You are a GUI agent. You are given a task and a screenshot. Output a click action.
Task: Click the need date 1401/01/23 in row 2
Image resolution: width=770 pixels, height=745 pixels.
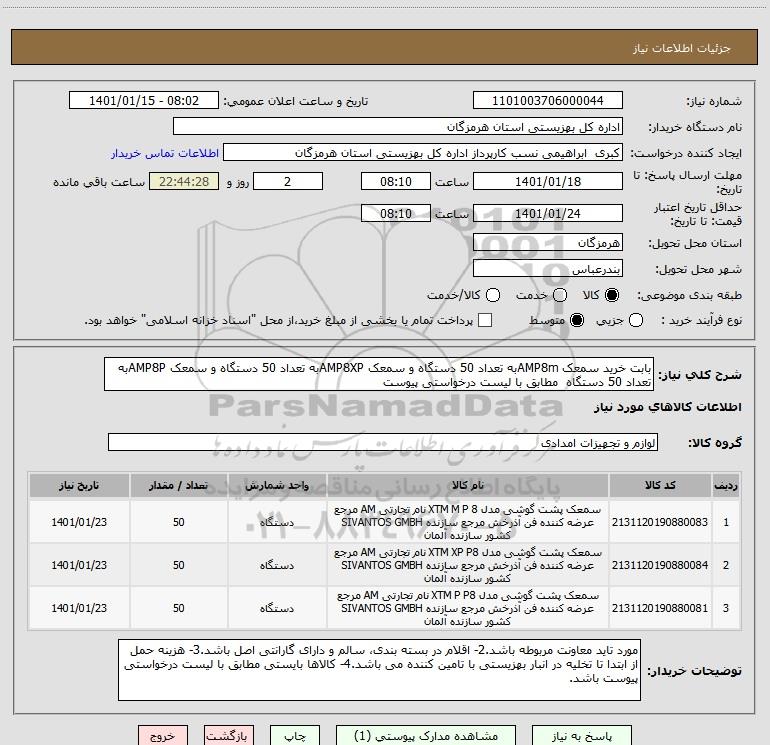[79, 565]
